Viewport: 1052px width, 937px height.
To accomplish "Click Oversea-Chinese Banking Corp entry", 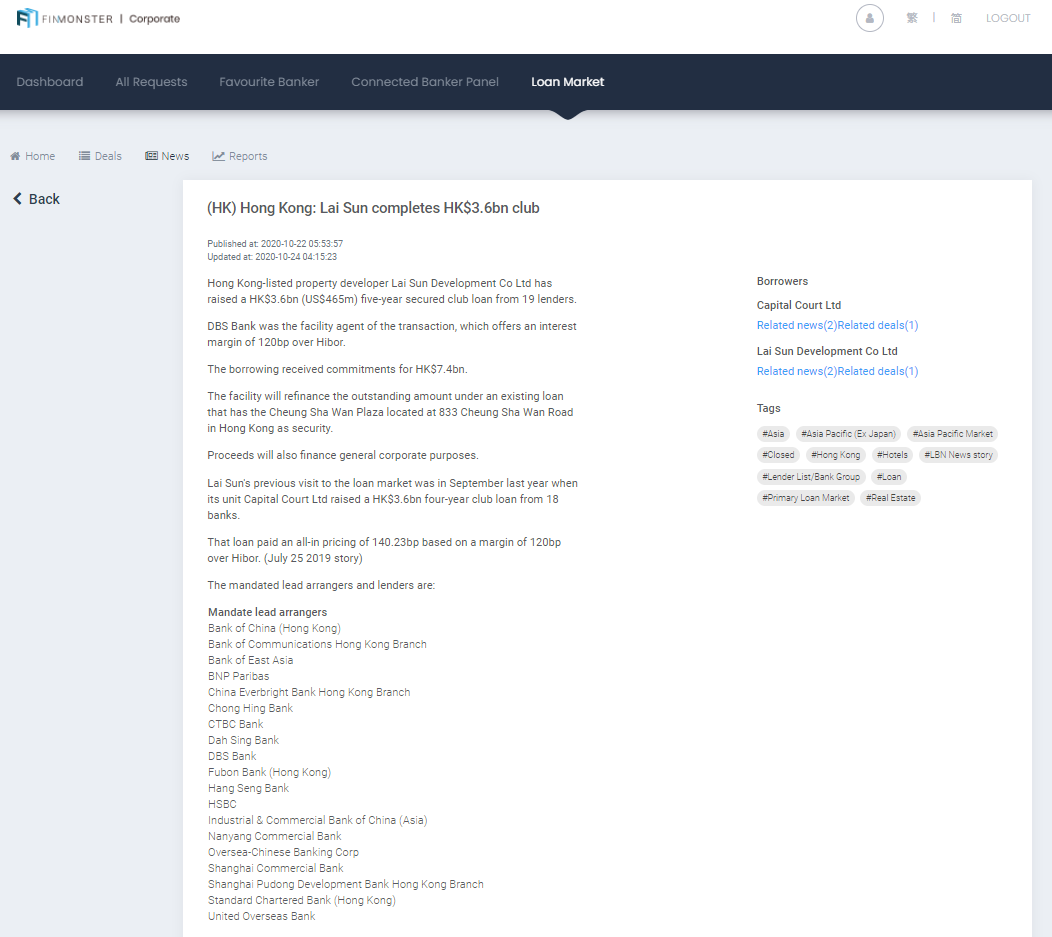I will [283, 852].
